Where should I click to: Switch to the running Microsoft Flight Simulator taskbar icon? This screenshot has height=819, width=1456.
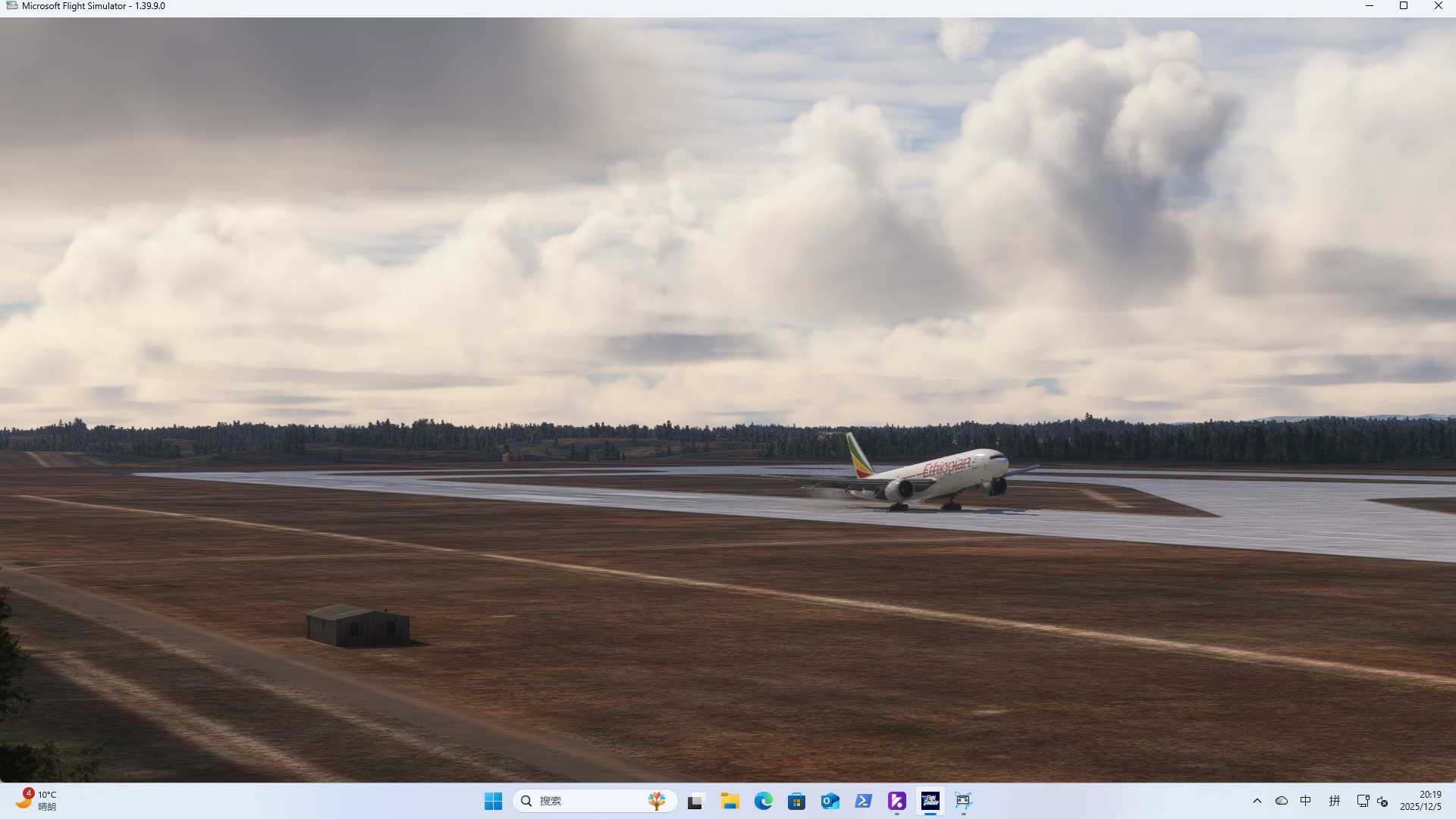(930, 801)
